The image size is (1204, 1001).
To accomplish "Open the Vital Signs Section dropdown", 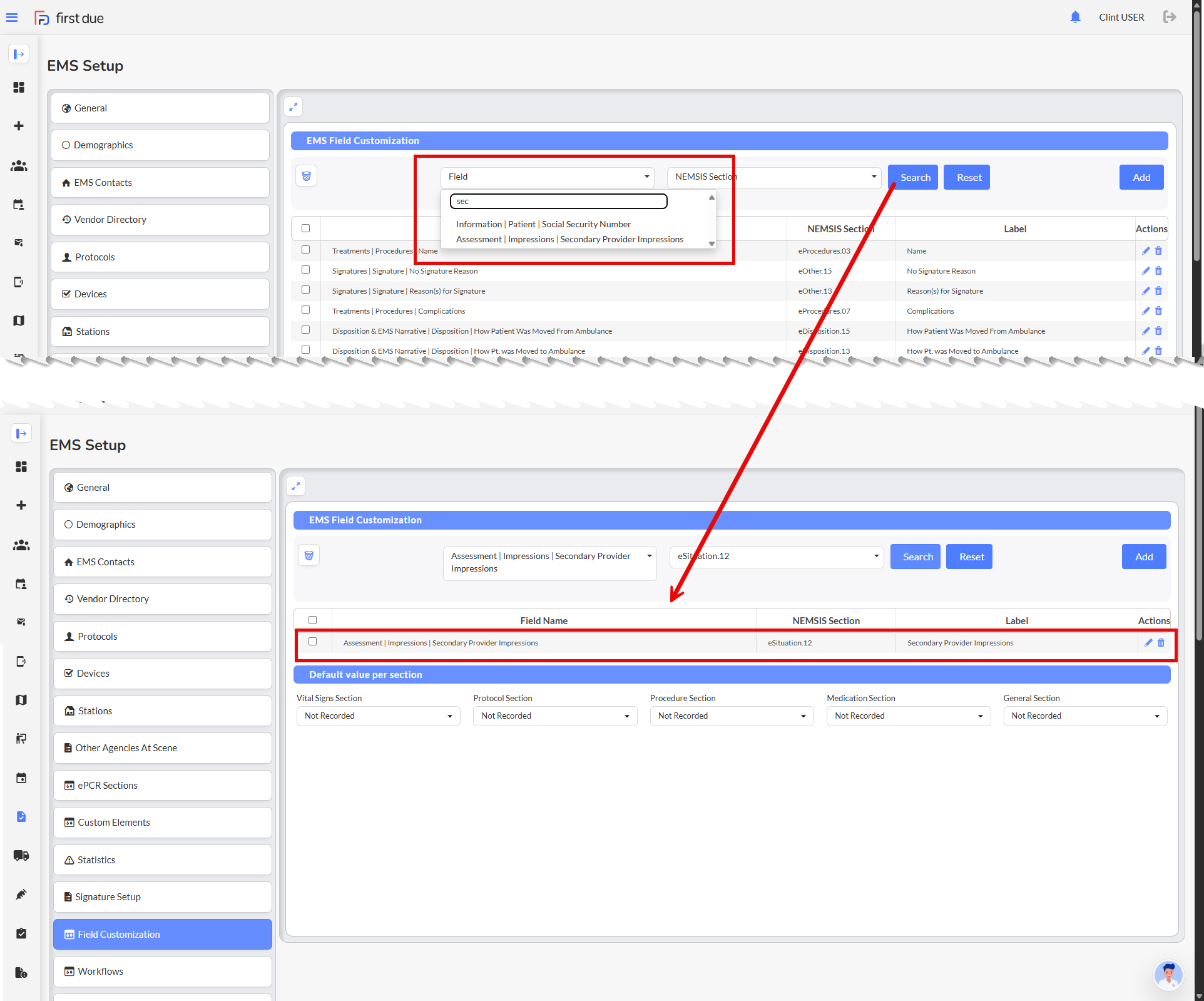I will tap(378, 716).
